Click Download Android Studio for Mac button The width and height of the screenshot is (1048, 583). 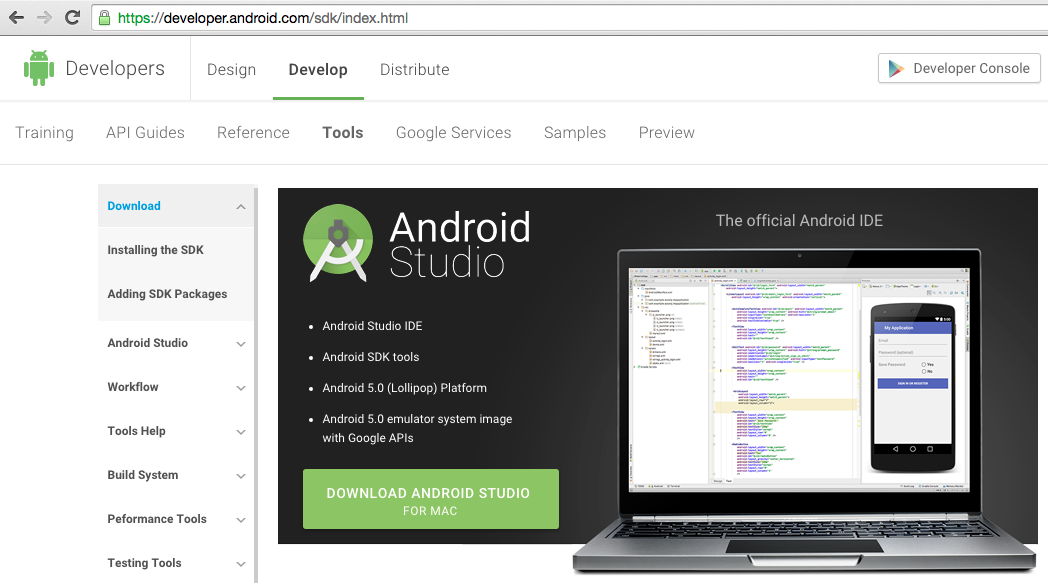(x=430, y=499)
